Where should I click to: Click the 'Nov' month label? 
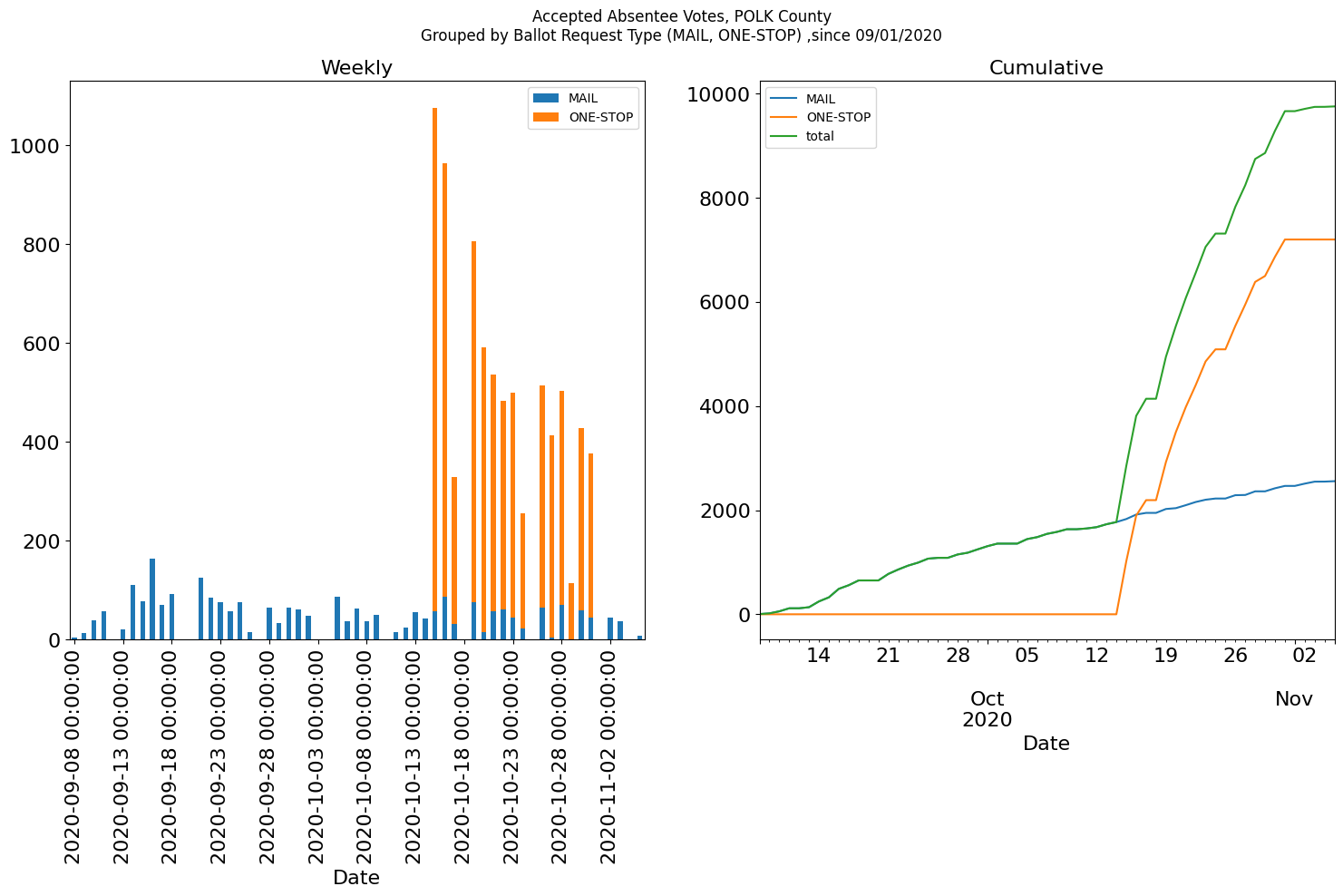pos(1294,699)
